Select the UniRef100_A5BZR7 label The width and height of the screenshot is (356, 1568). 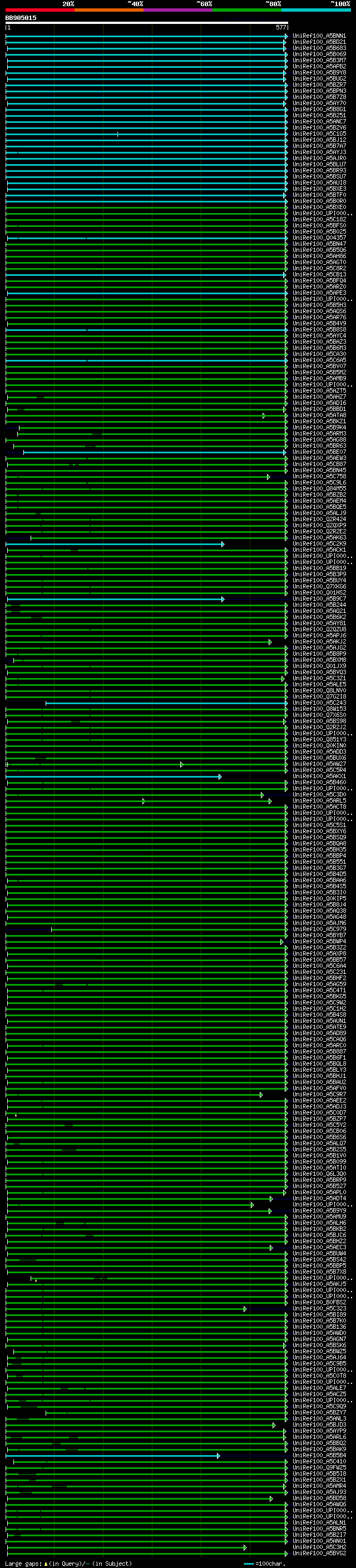tap(319, 85)
